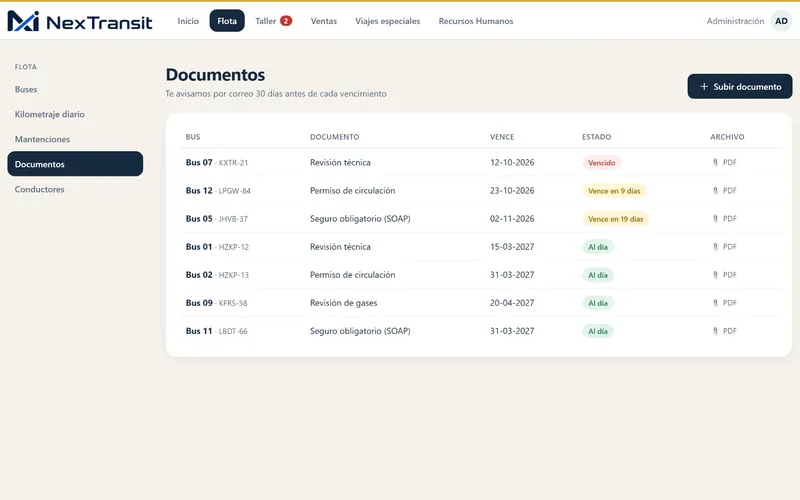The image size is (800, 500).
Task: Switch to the Ventas tab
Action: point(323,21)
